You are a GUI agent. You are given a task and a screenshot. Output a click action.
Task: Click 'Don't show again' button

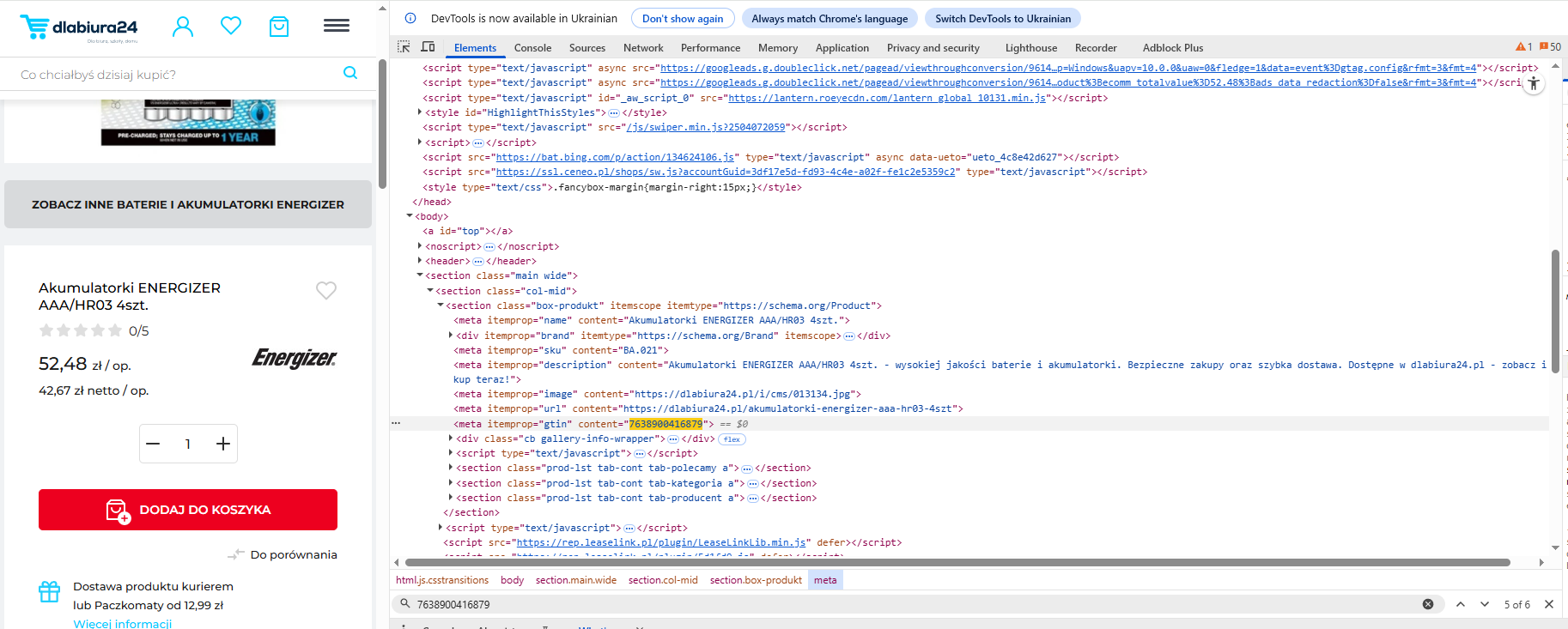(683, 18)
